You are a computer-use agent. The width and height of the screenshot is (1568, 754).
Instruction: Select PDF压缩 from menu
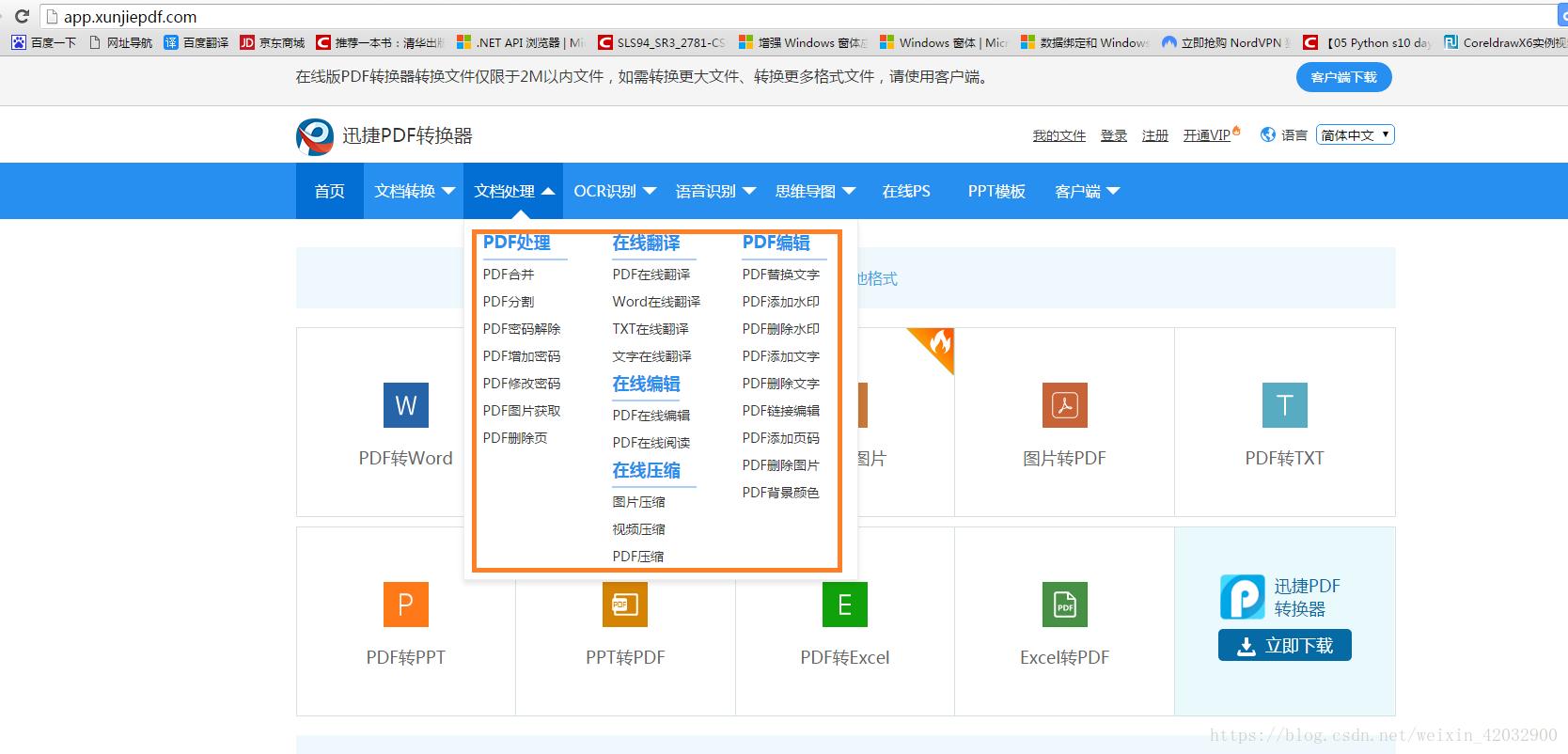click(638, 557)
